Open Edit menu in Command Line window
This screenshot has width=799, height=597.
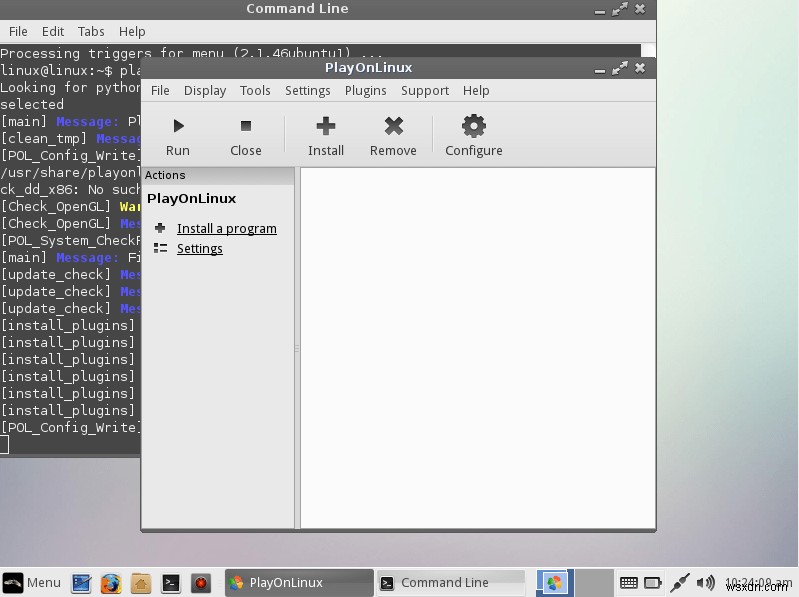pos(53,32)
